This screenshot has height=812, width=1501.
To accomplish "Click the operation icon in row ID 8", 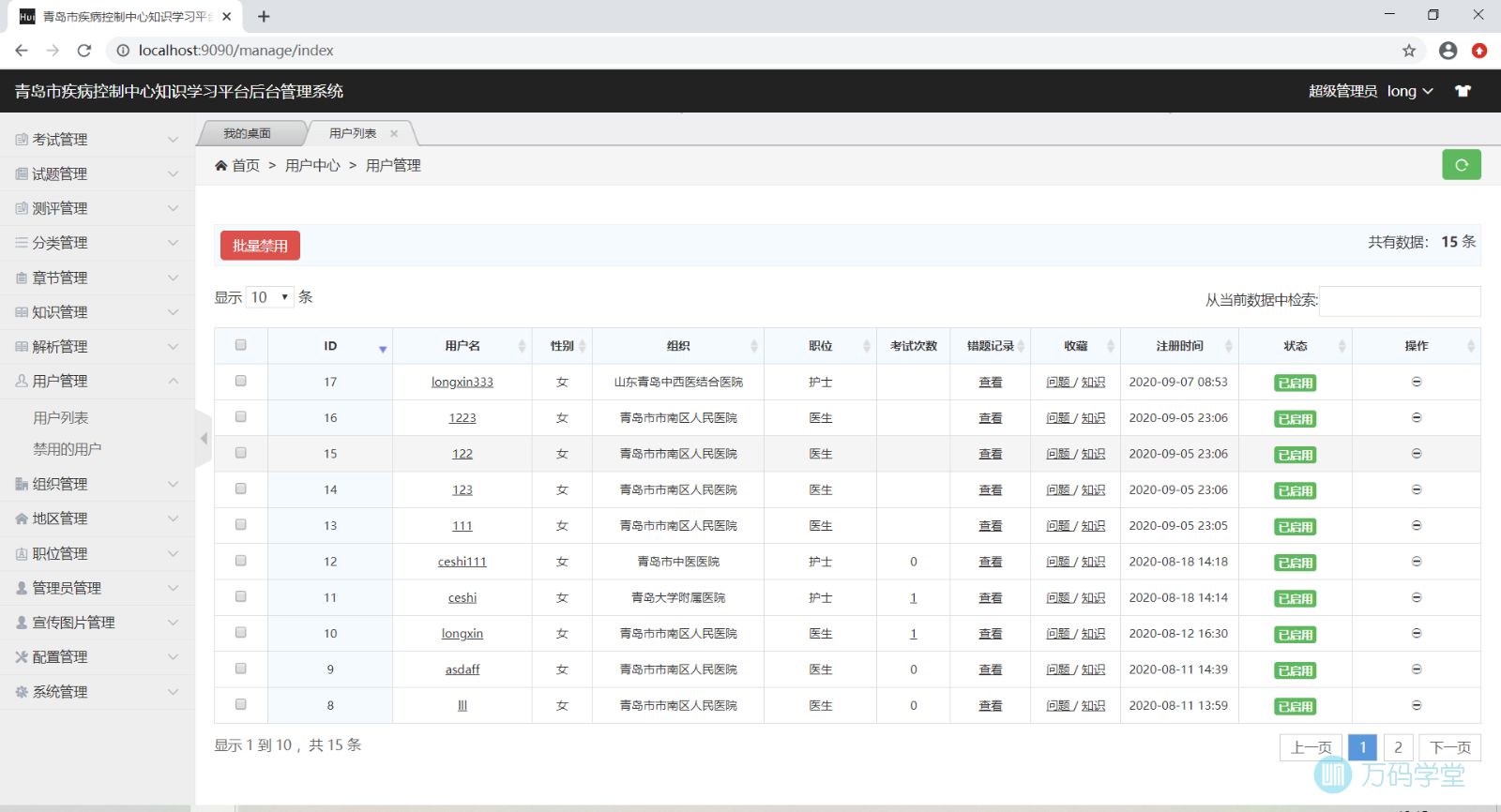I will click(1417, 705).
